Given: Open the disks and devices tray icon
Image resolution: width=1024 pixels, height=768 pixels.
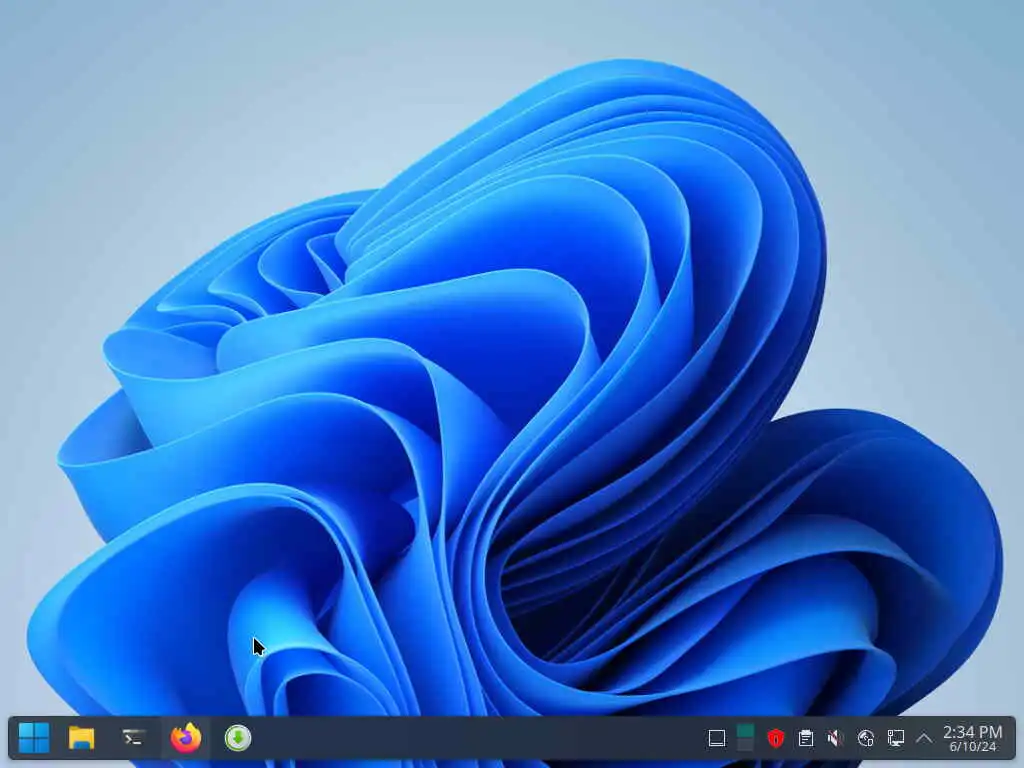Looking at the screenshot, I should point(865,738).
